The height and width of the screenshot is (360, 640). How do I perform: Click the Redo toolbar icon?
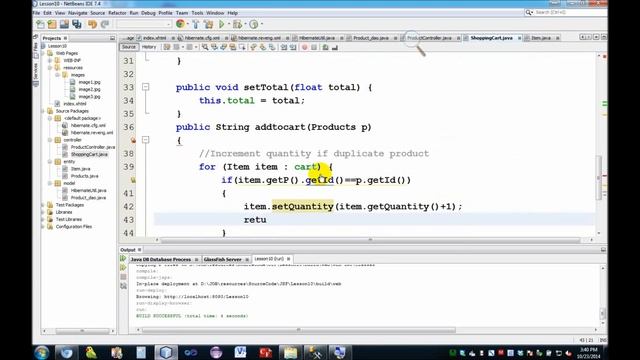[105, 24]
